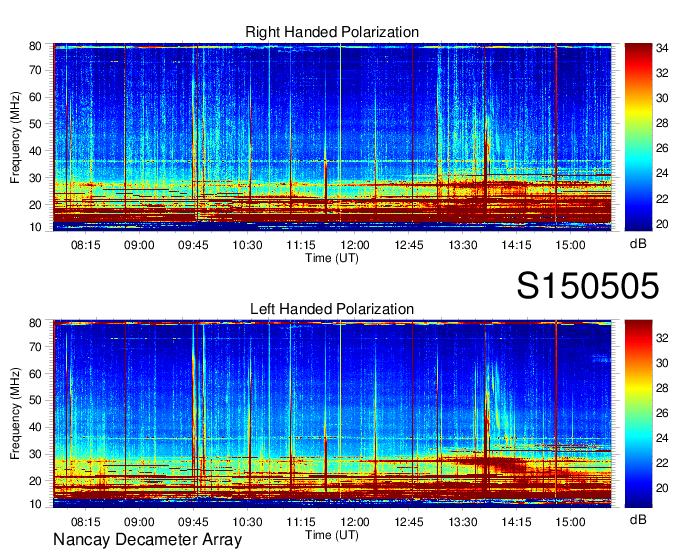
Task: Click the 09:00 time tick on upper plot
Action: click(139, 245)
